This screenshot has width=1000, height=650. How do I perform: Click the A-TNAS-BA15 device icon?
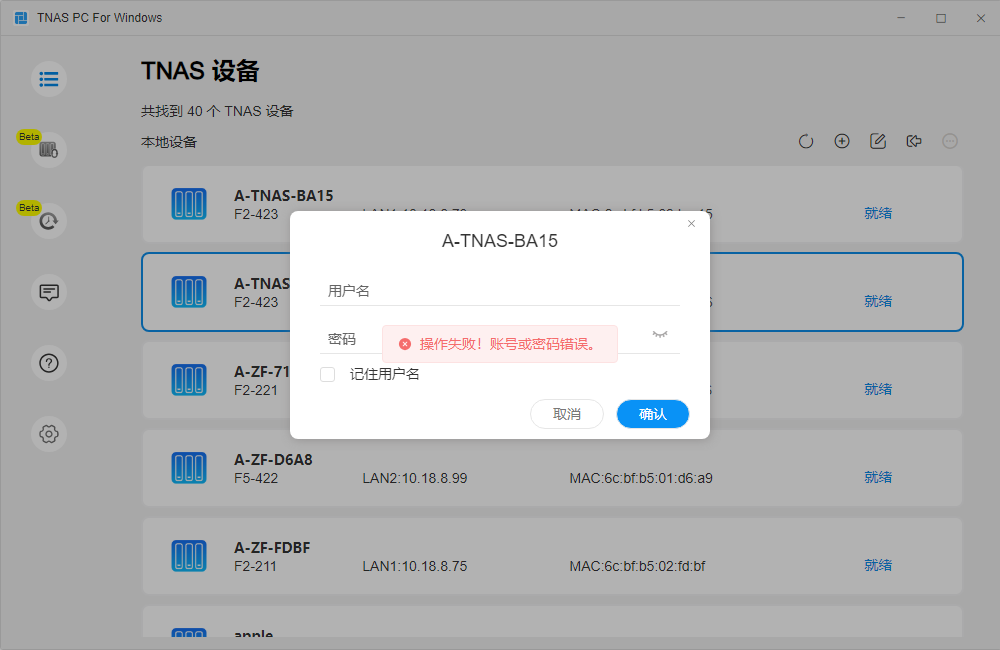click(x=189, y=204)
